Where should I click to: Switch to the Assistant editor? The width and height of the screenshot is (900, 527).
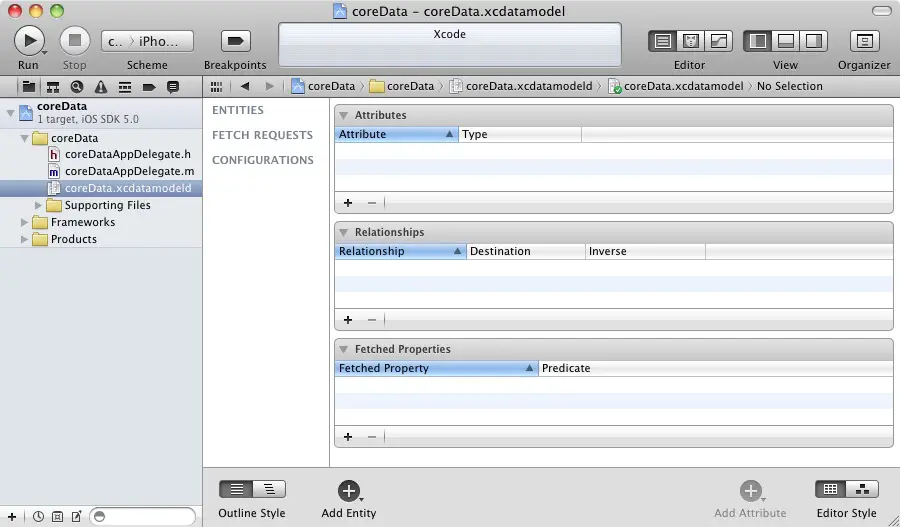[690, 41]
